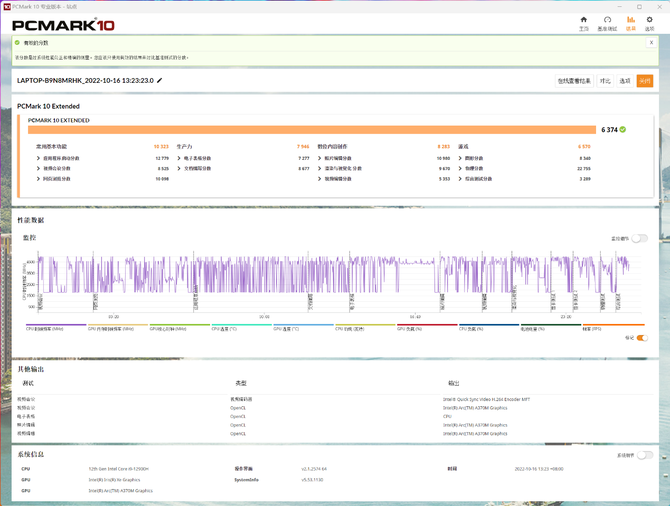
Task: Click the Compare (对比) button
Action: click(605, 81)
